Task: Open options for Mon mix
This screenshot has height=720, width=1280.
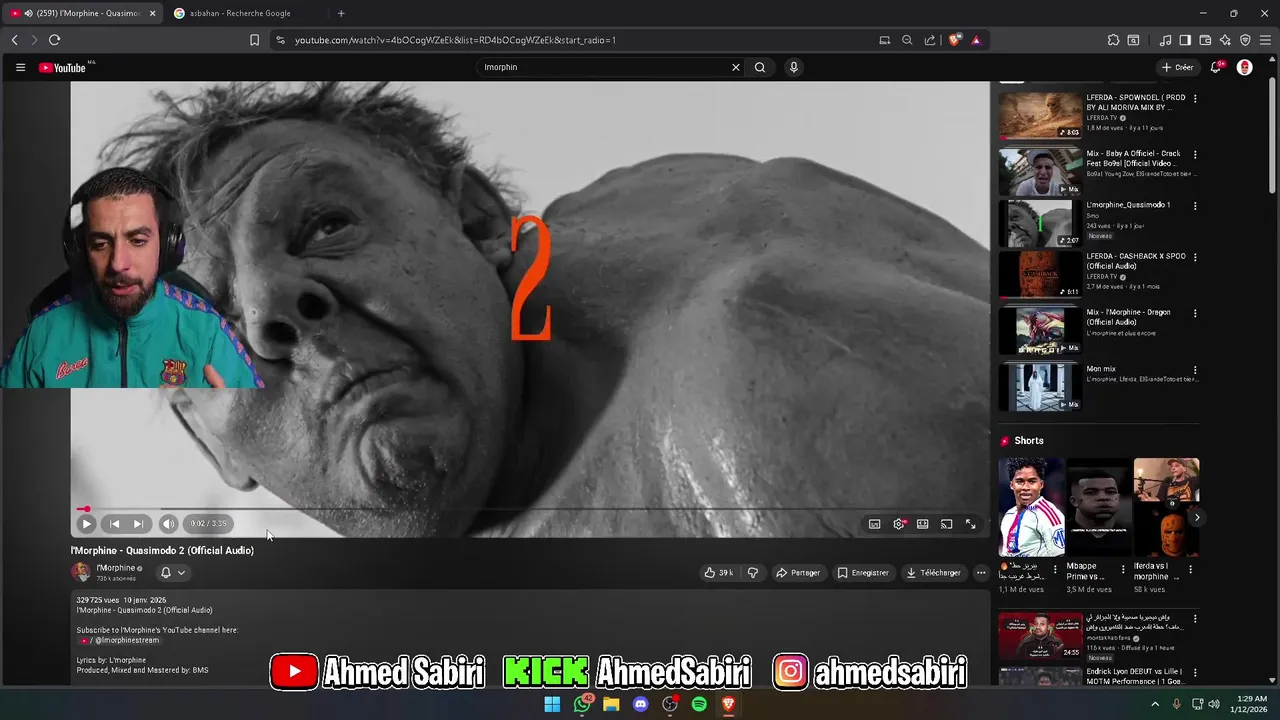Action: tap(1195, 370)
